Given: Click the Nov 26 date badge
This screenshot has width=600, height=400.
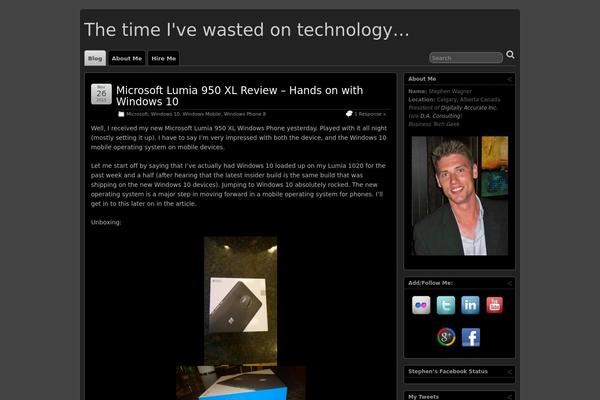Looking at the screenshot, I should pos(101,94).
